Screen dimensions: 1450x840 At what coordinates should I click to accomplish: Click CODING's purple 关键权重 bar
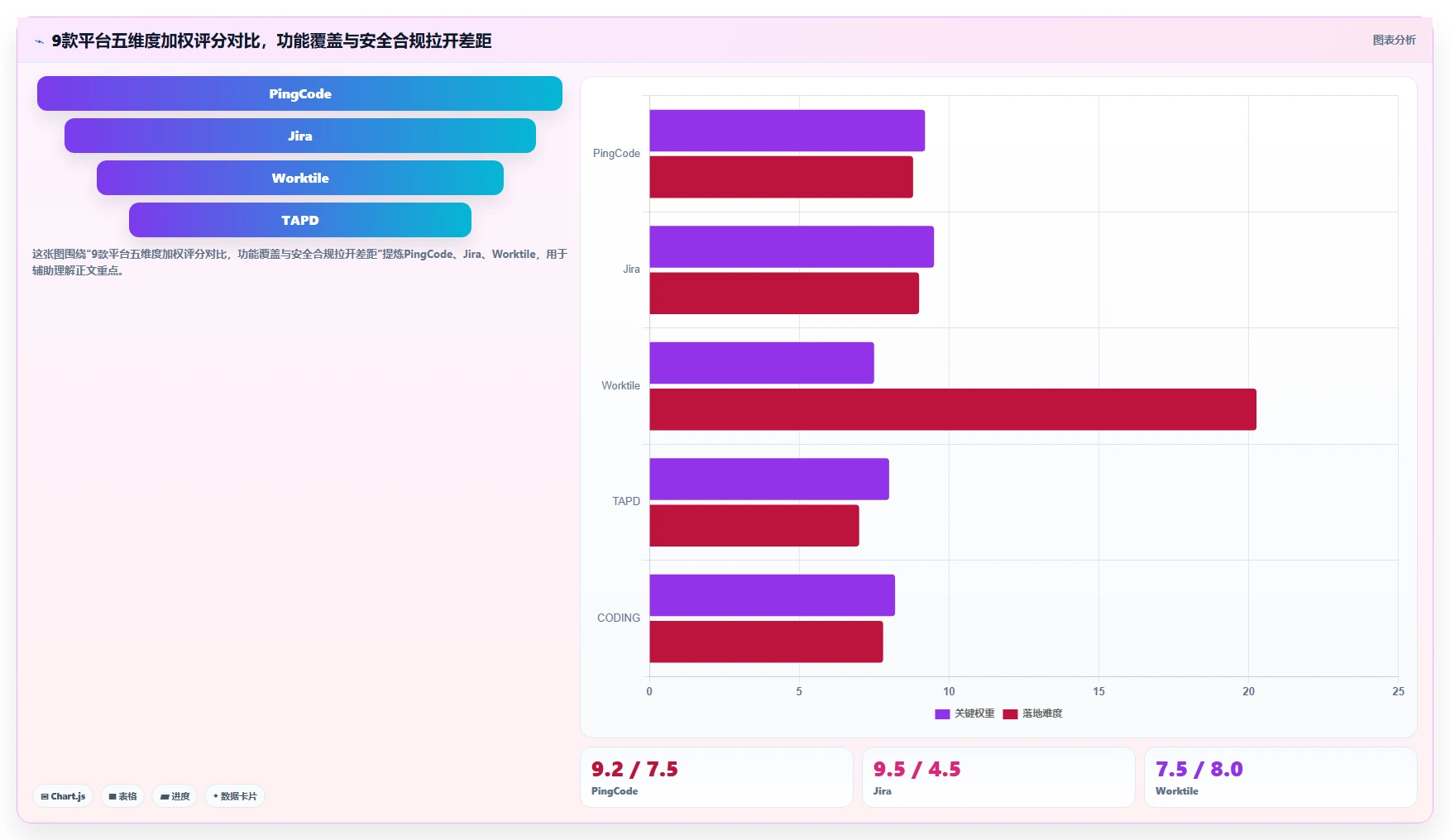pos(772,595)
